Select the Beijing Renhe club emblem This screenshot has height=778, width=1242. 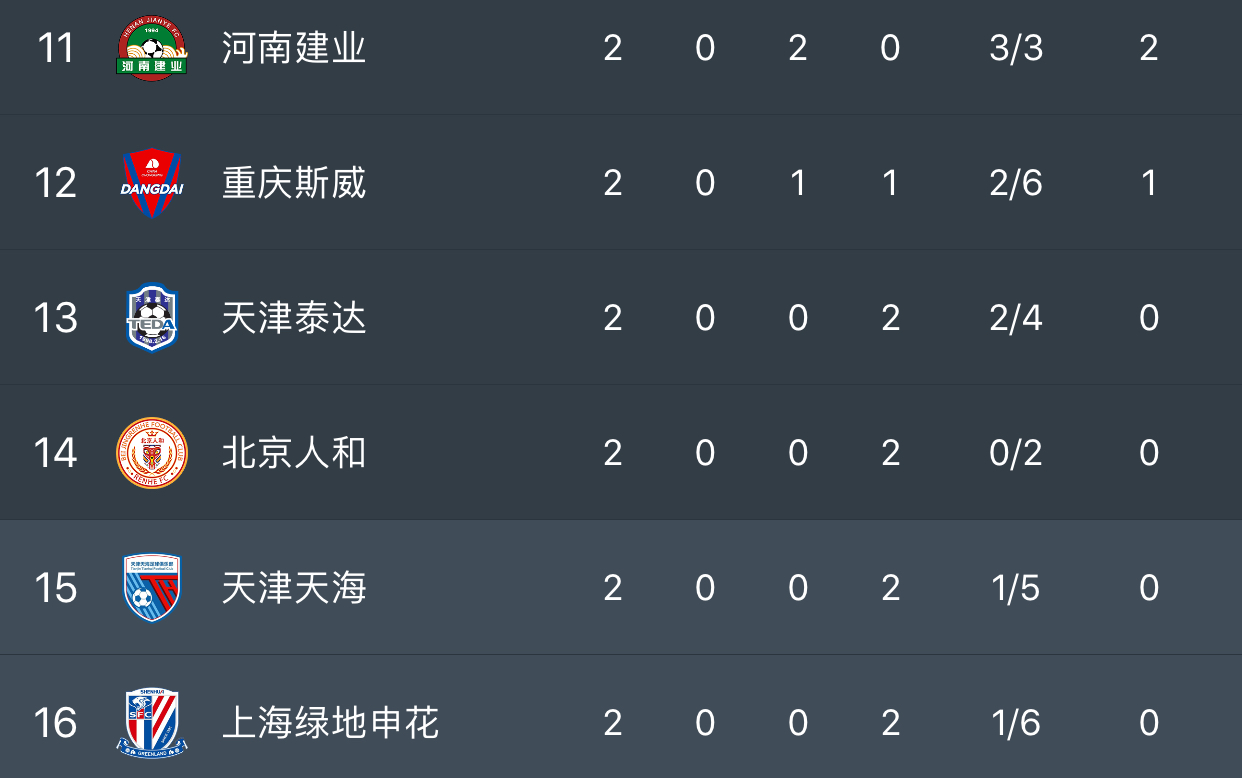(151, 453)
